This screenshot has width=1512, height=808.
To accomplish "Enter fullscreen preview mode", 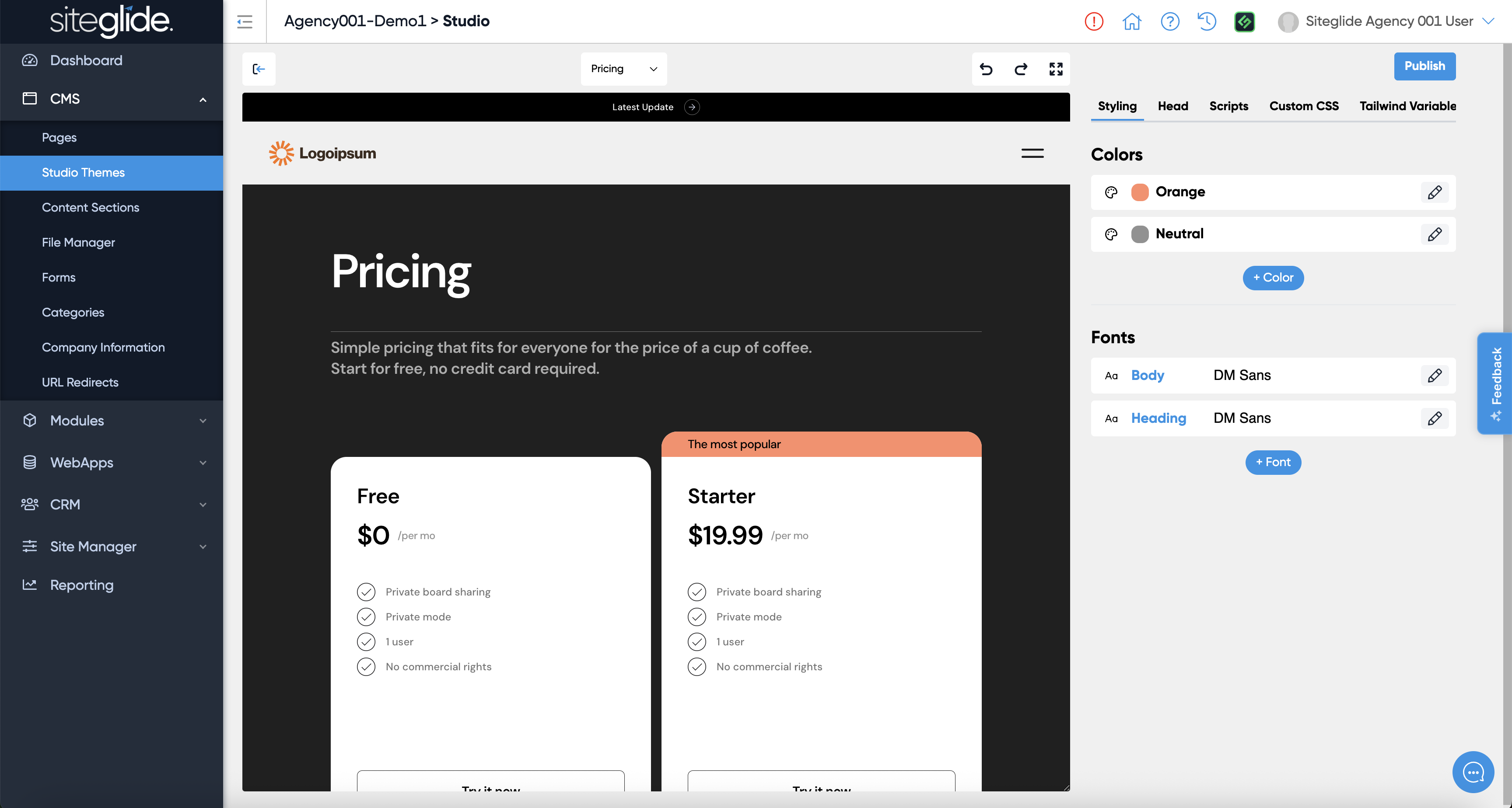I will pos(1055,69).
